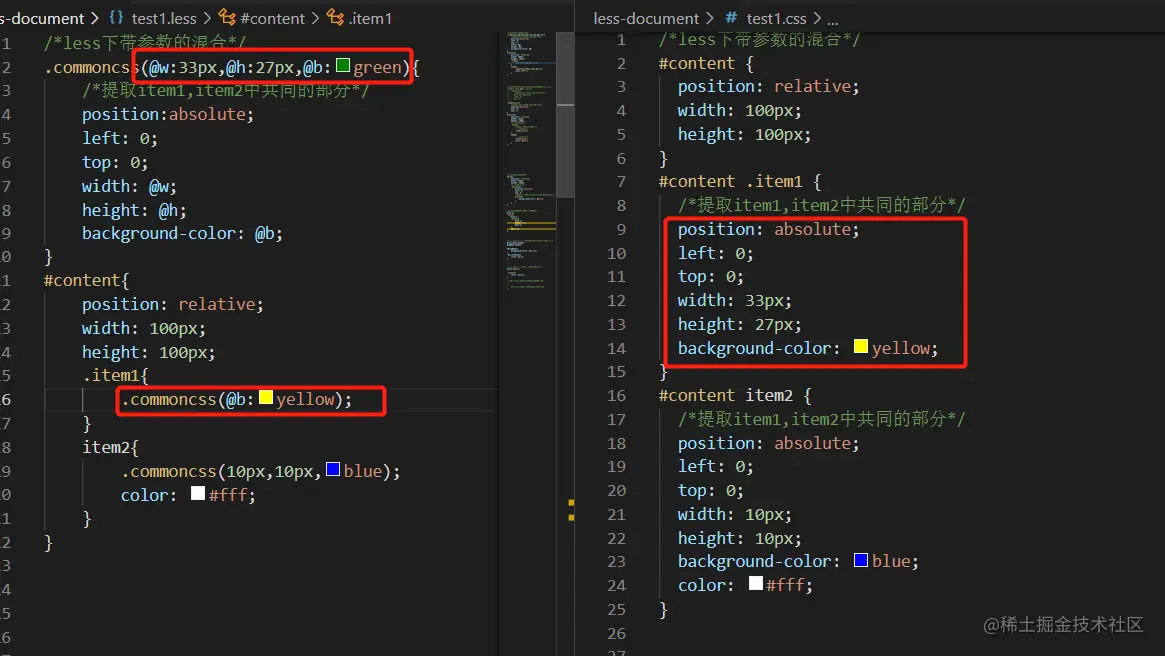Open the white #fff swatch in test1.less
1165x656 pixels.
click(198, 493)
